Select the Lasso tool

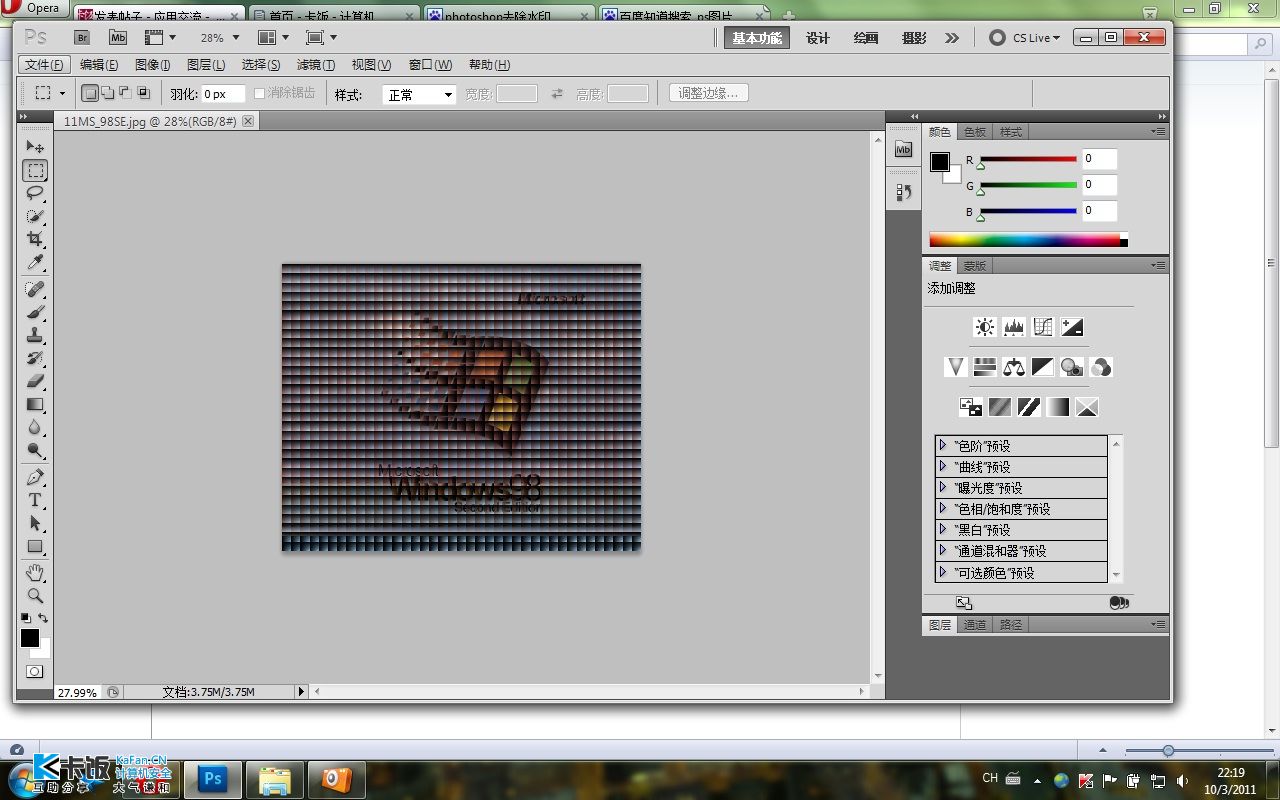pyautogui.click(x=35, y=193)
